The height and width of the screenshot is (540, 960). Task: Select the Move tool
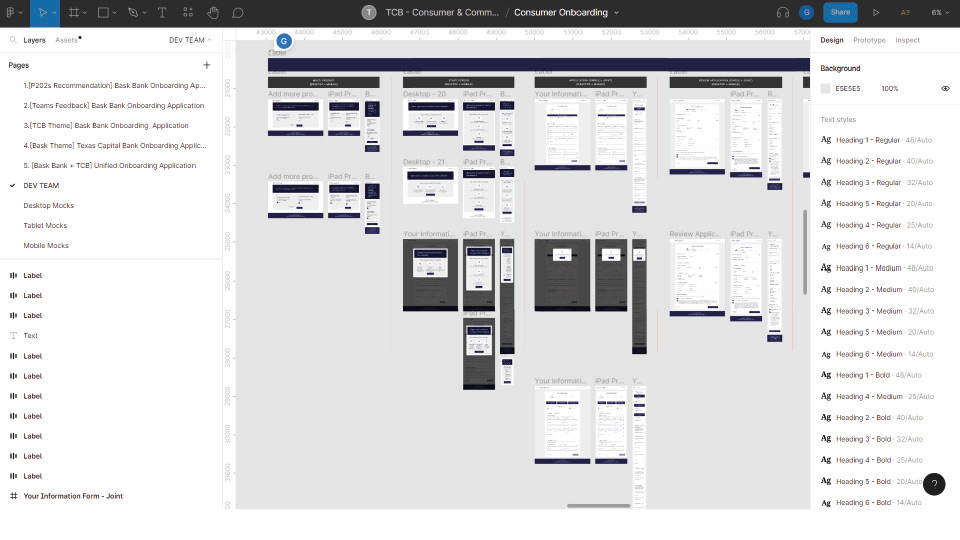pyautogui.click(x=40, y=13)
